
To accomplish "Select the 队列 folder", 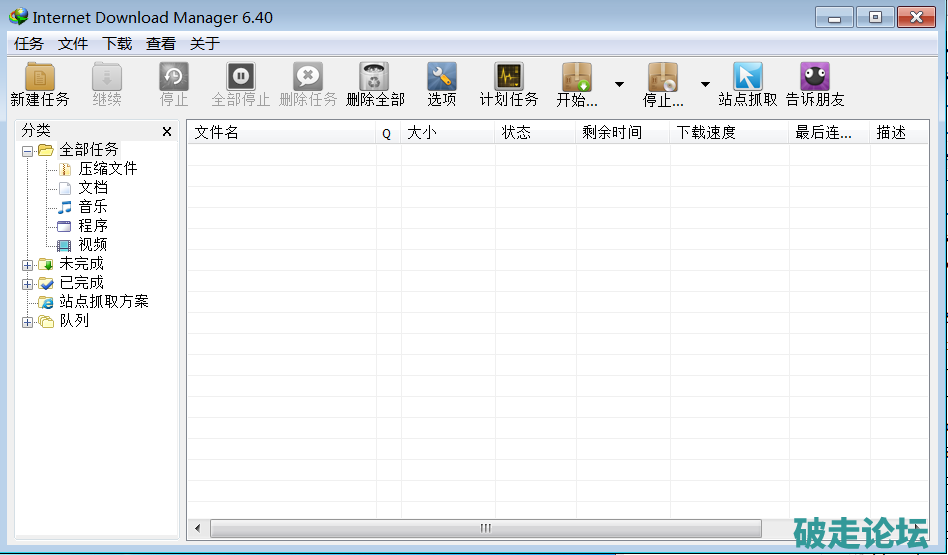I will point(74,320).
